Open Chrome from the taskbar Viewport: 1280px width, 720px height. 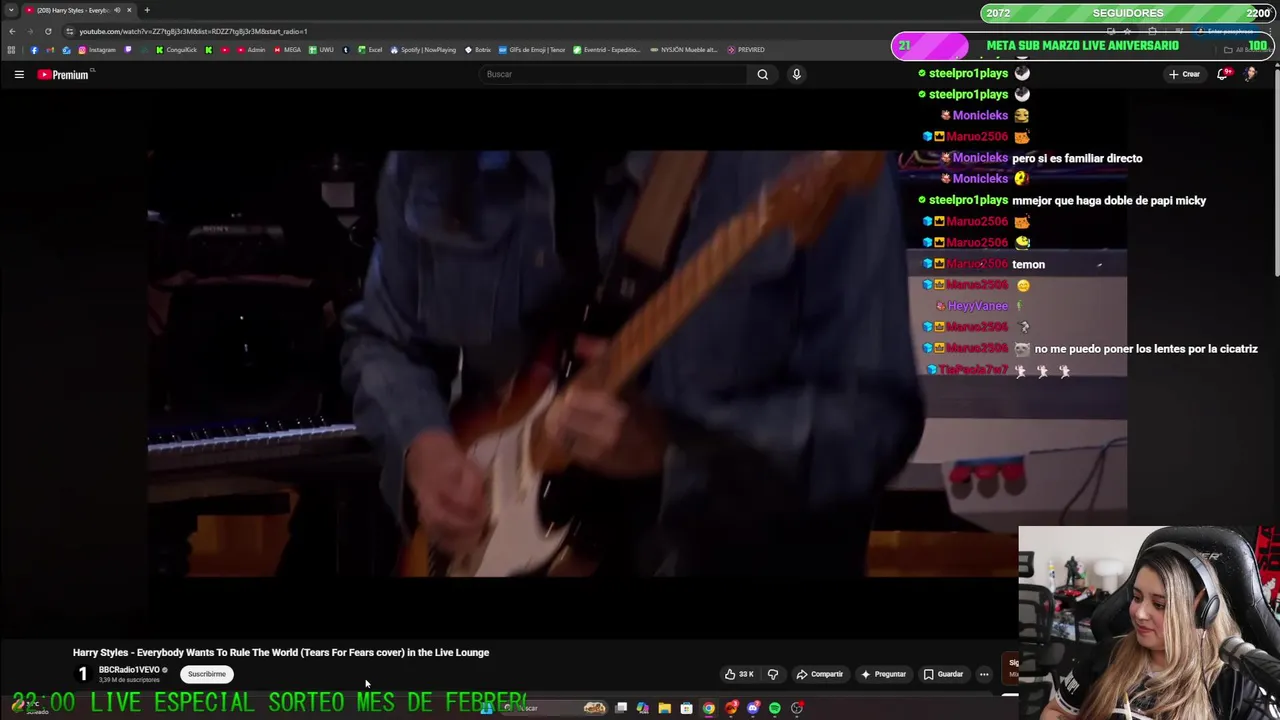coord(709,708)
